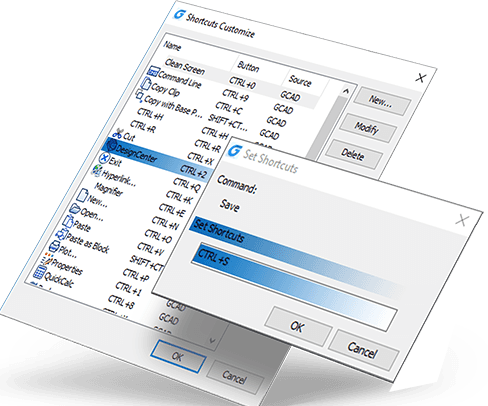Click the Delete button
Image resolution: width=488 pixels, height=406 pixels.
tap(352, 155)
